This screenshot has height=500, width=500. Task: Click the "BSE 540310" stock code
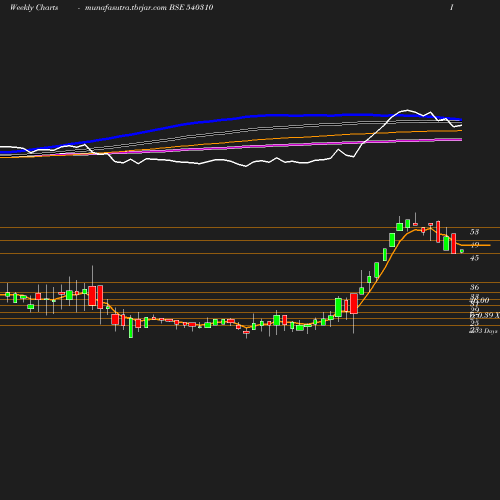tap(191, 7)
